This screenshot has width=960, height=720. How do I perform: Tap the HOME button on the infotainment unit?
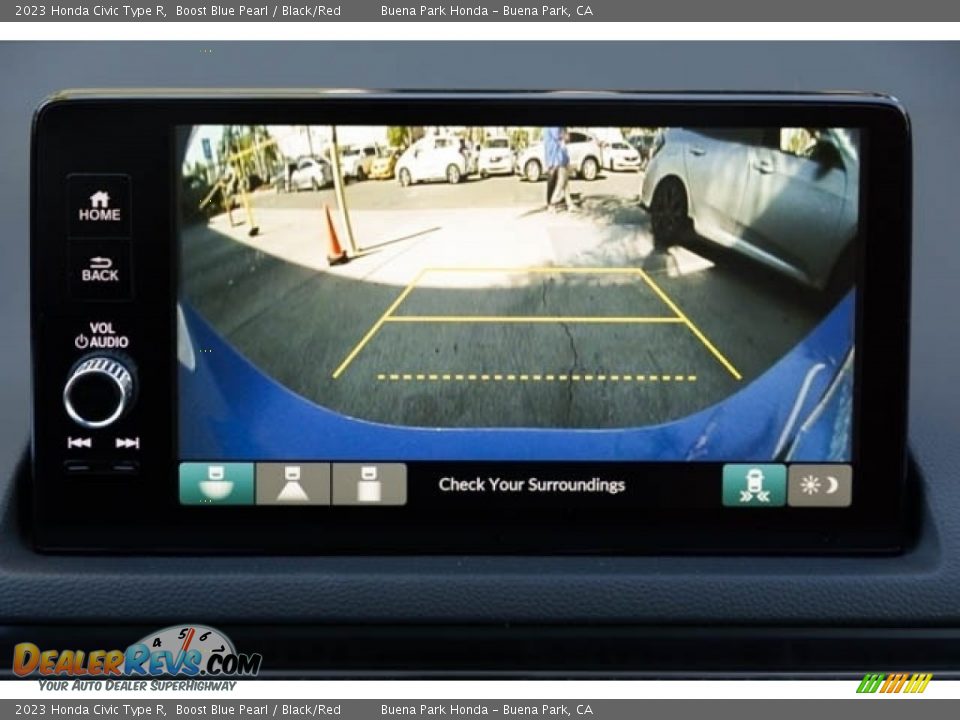(x=99, y=206)
